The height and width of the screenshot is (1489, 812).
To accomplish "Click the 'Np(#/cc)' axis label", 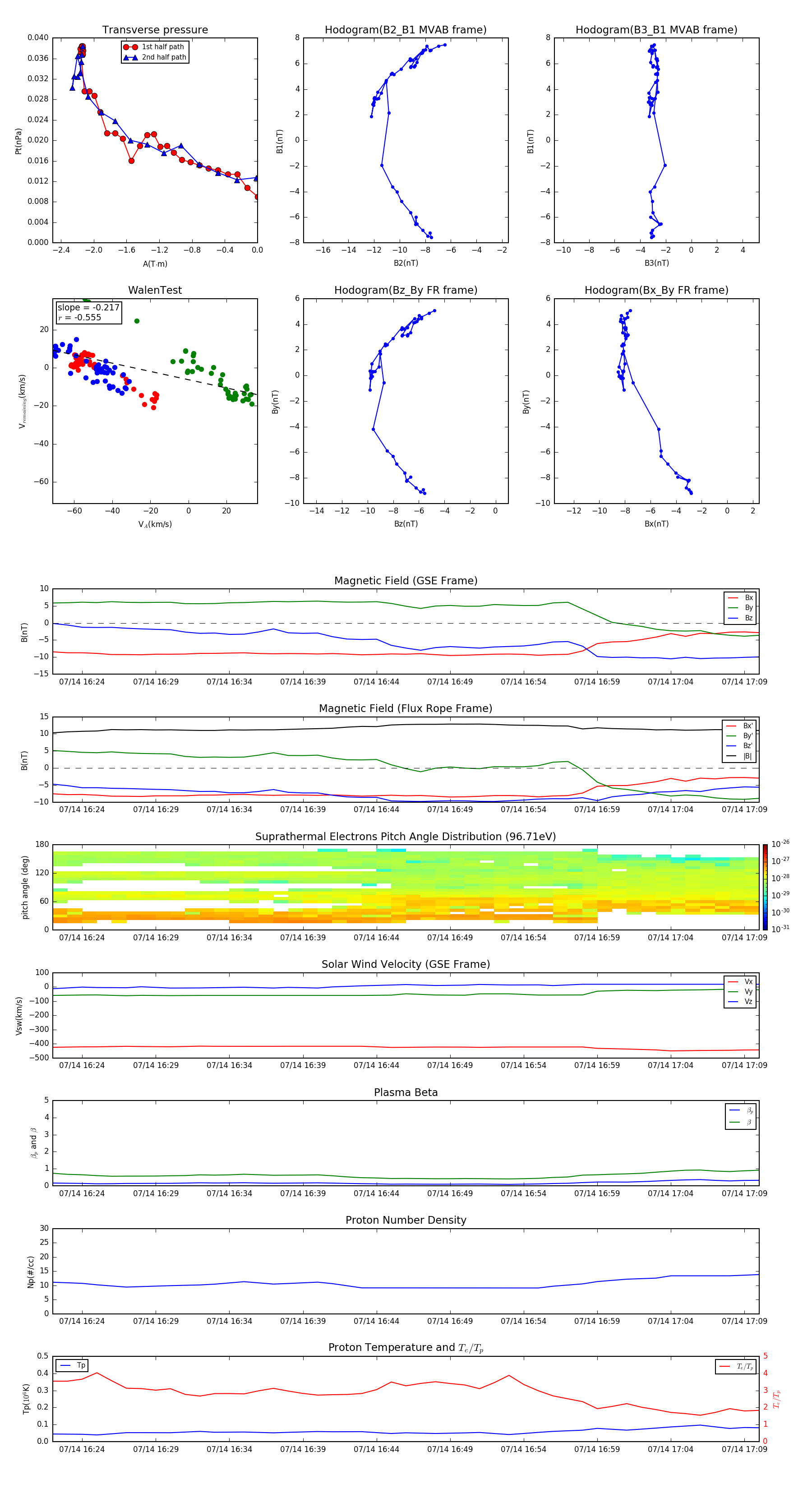I will tap(31, 1271).
